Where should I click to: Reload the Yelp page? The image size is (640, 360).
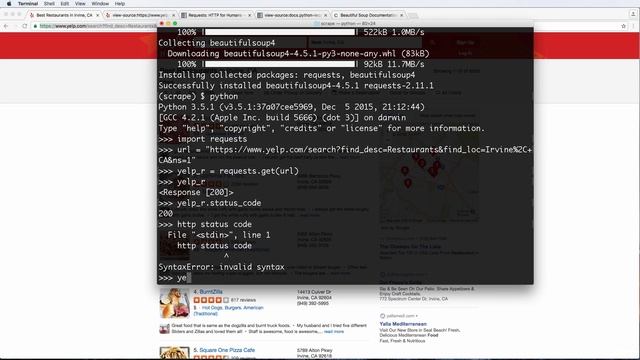pyautogui.click(x=25, y=26)
